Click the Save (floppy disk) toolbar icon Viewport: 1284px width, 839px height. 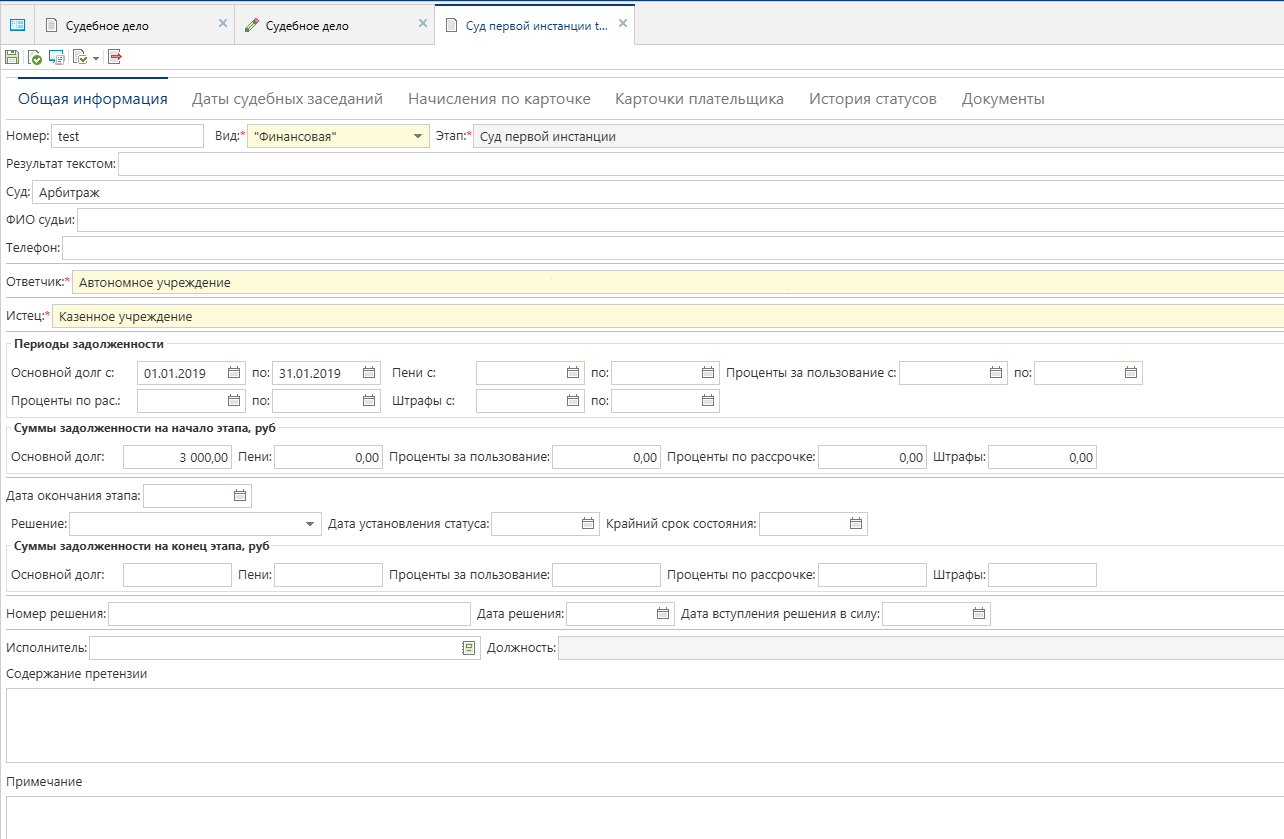(12, 58)
